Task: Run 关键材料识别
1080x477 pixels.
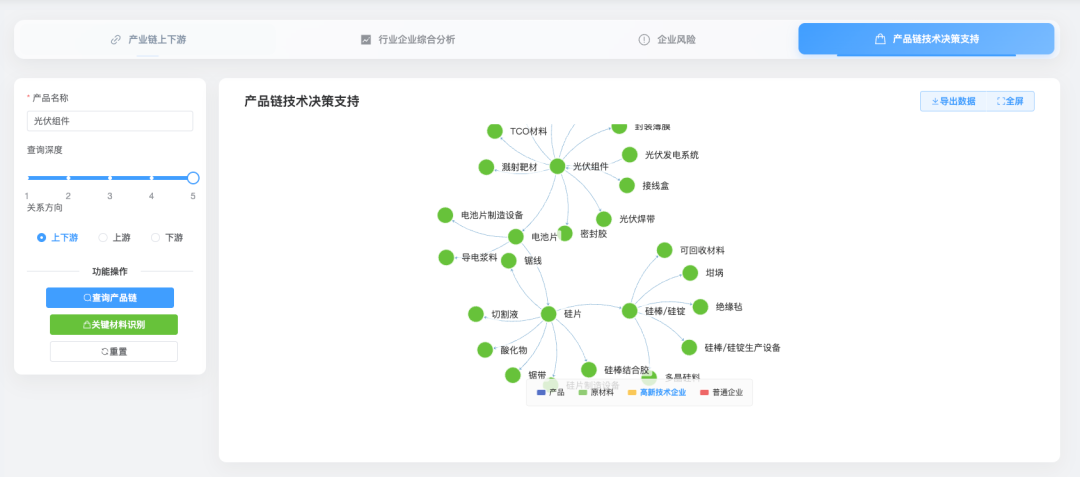Action: click(x=114, y=325)
